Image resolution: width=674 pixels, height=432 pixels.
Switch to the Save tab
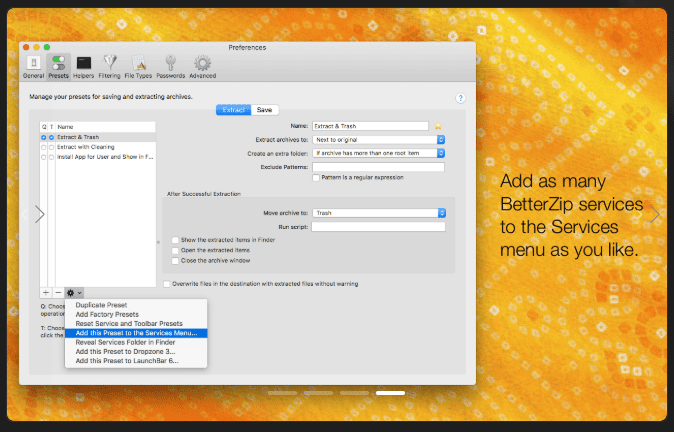click(264, 110)
